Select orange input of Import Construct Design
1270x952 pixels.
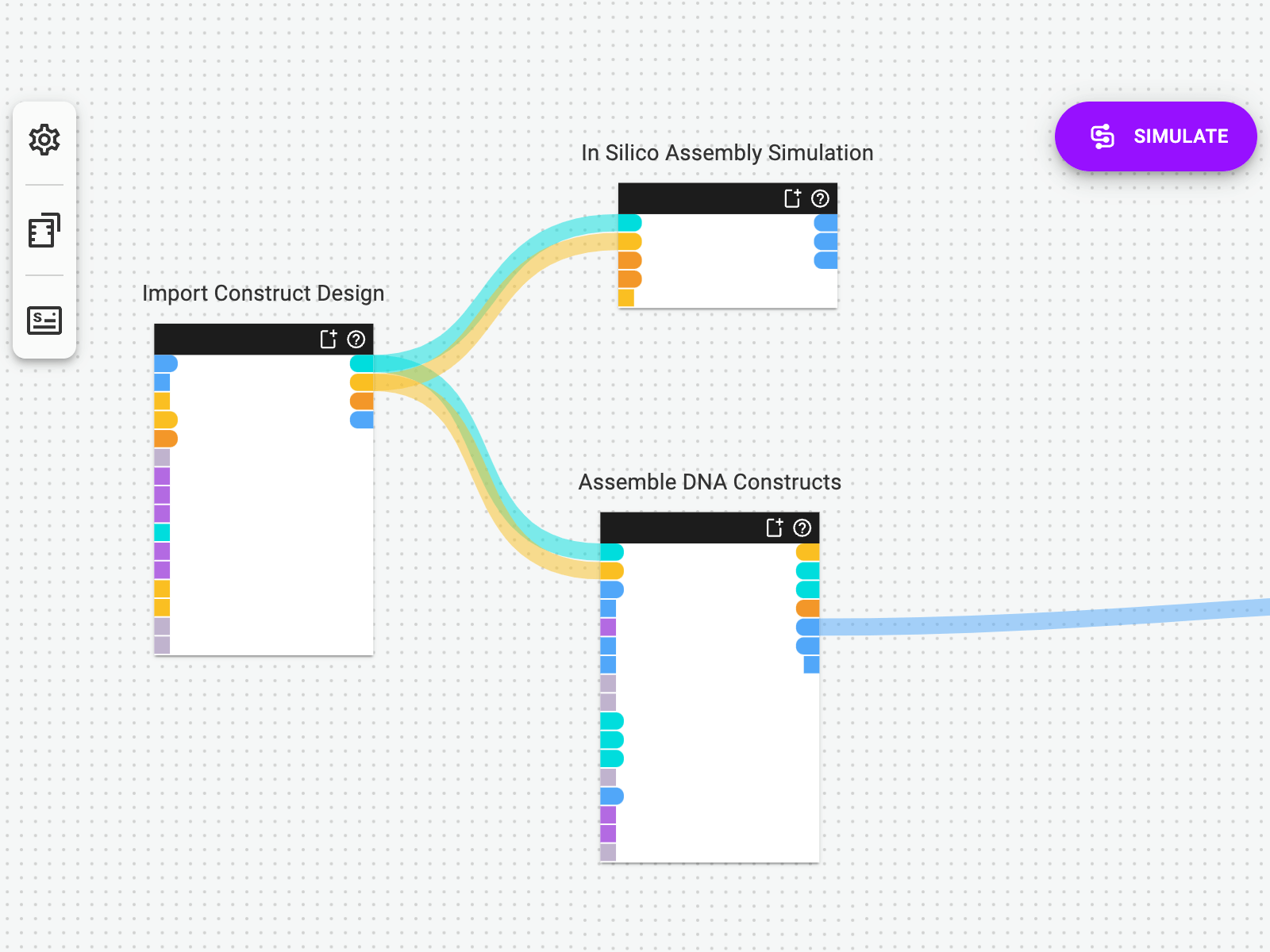point(166,439)
